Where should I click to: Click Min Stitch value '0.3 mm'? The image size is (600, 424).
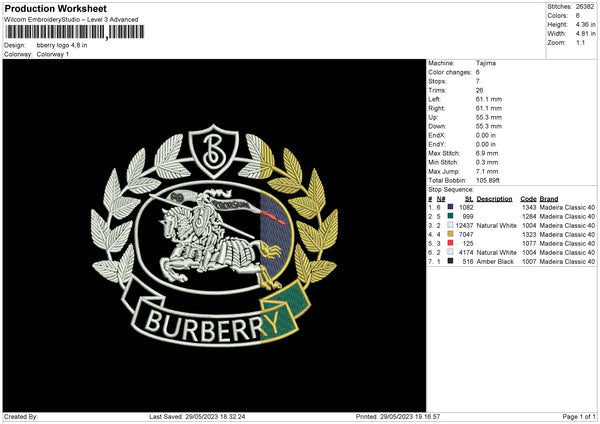coord(487,162)
